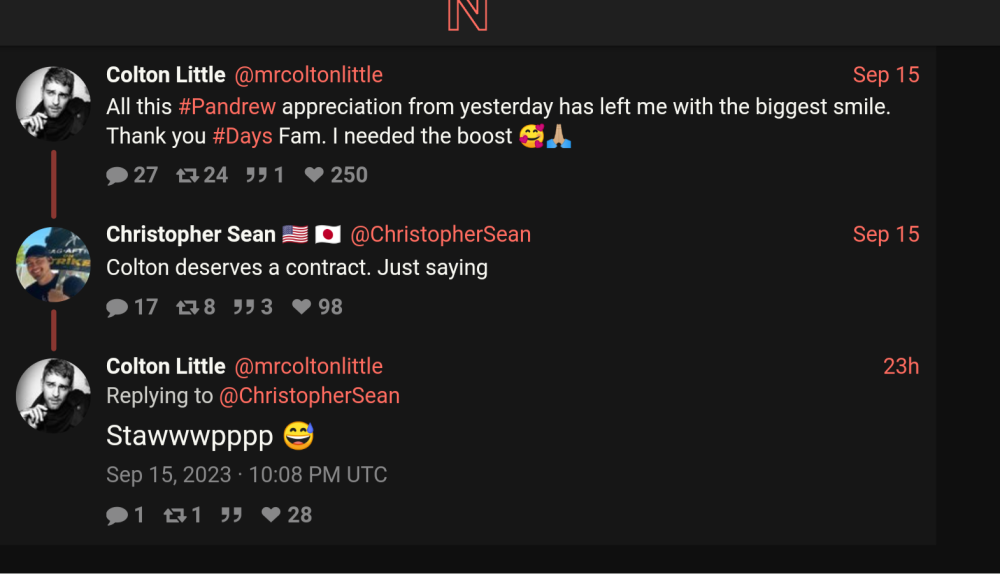Viewport: 1000px width, 574px height.
Task: Click the heart icon showing 250 likes
Action: click(x=314, y=175)
